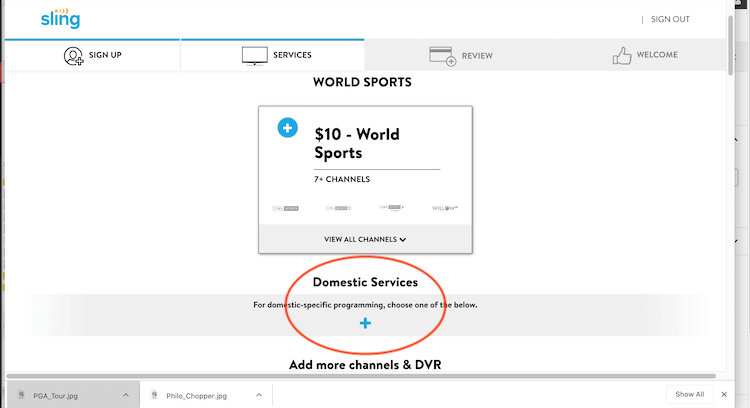750x408 pixels.
Task: Click the vertical page scrollbar
Action: (x=730, y=45)
